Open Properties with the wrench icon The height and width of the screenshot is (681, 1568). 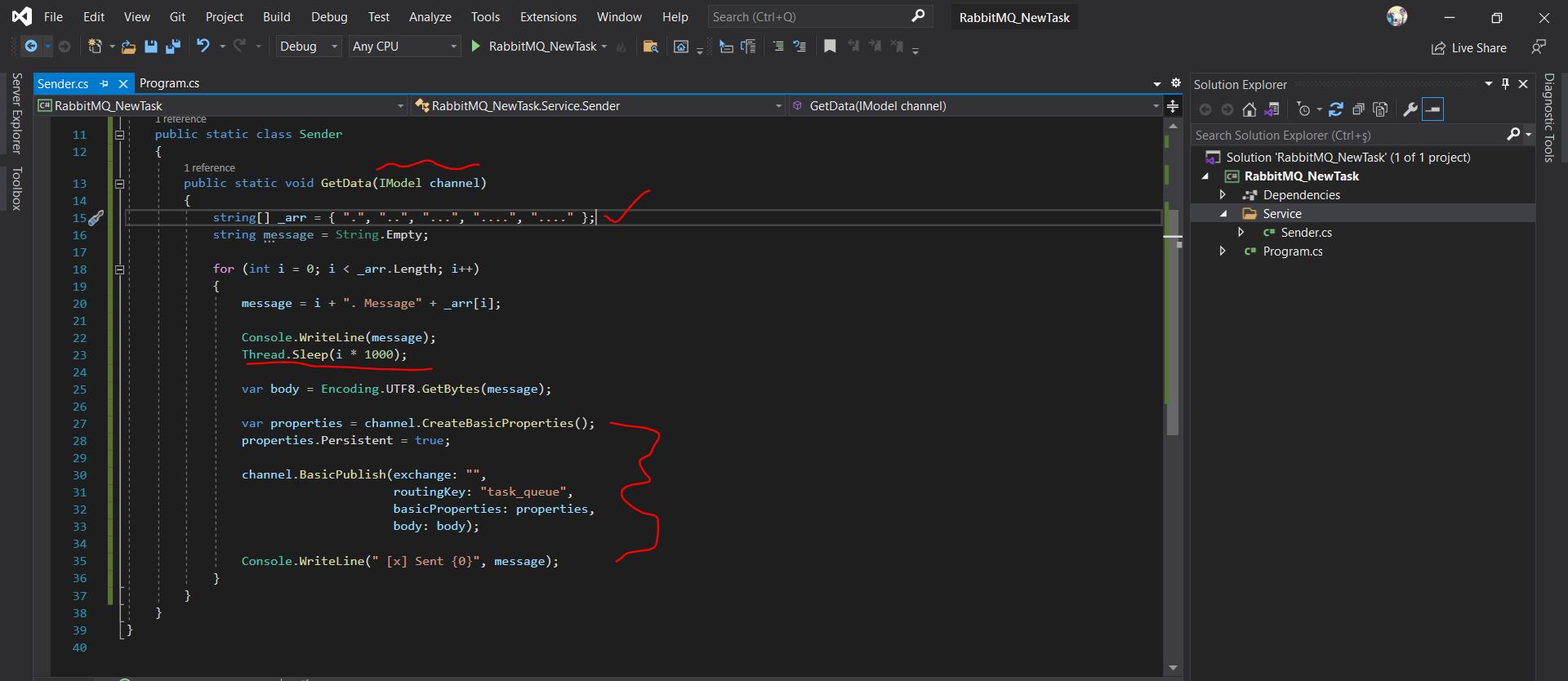click(1410, 109)
